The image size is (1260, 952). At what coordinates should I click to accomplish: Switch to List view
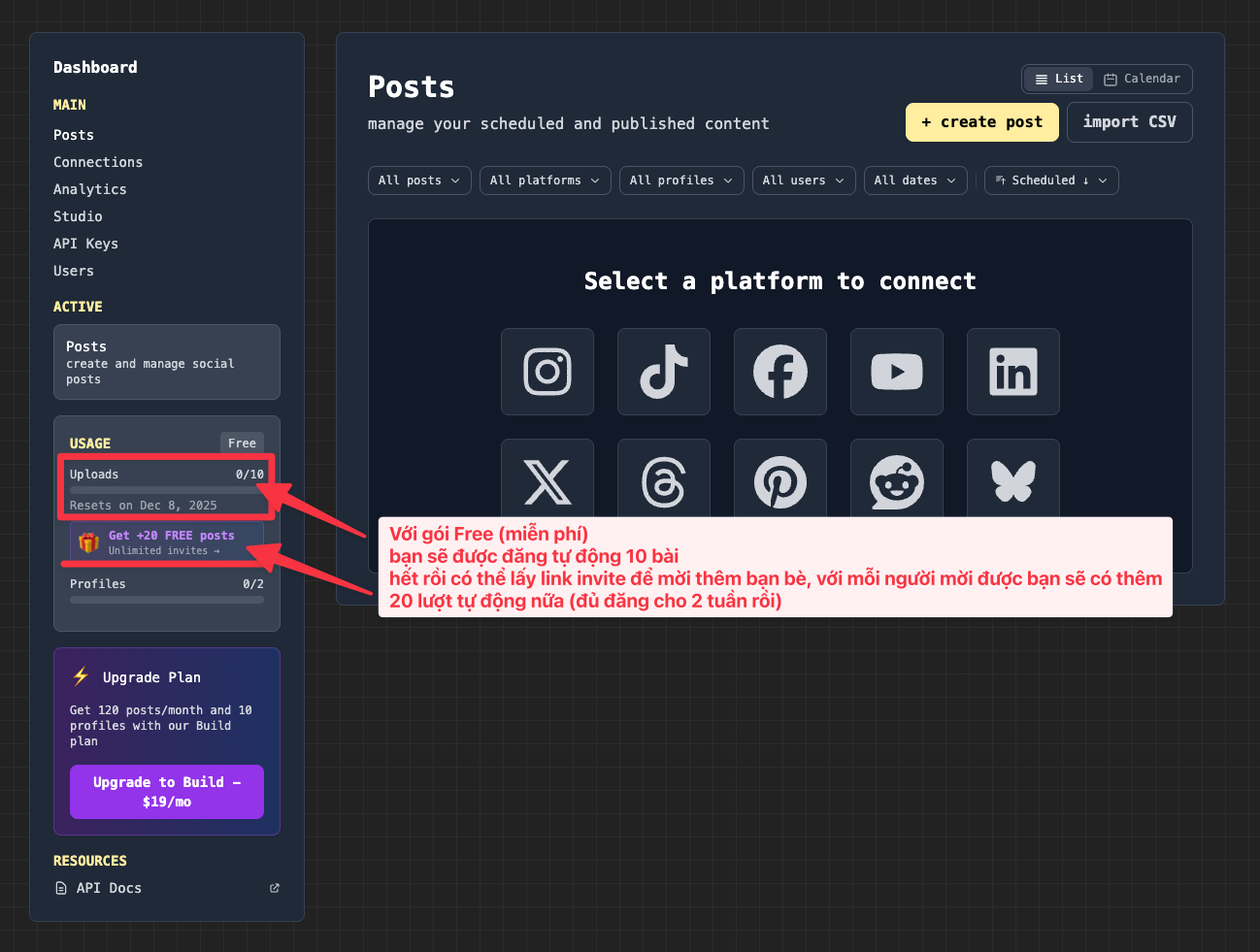coord(1059,79)
